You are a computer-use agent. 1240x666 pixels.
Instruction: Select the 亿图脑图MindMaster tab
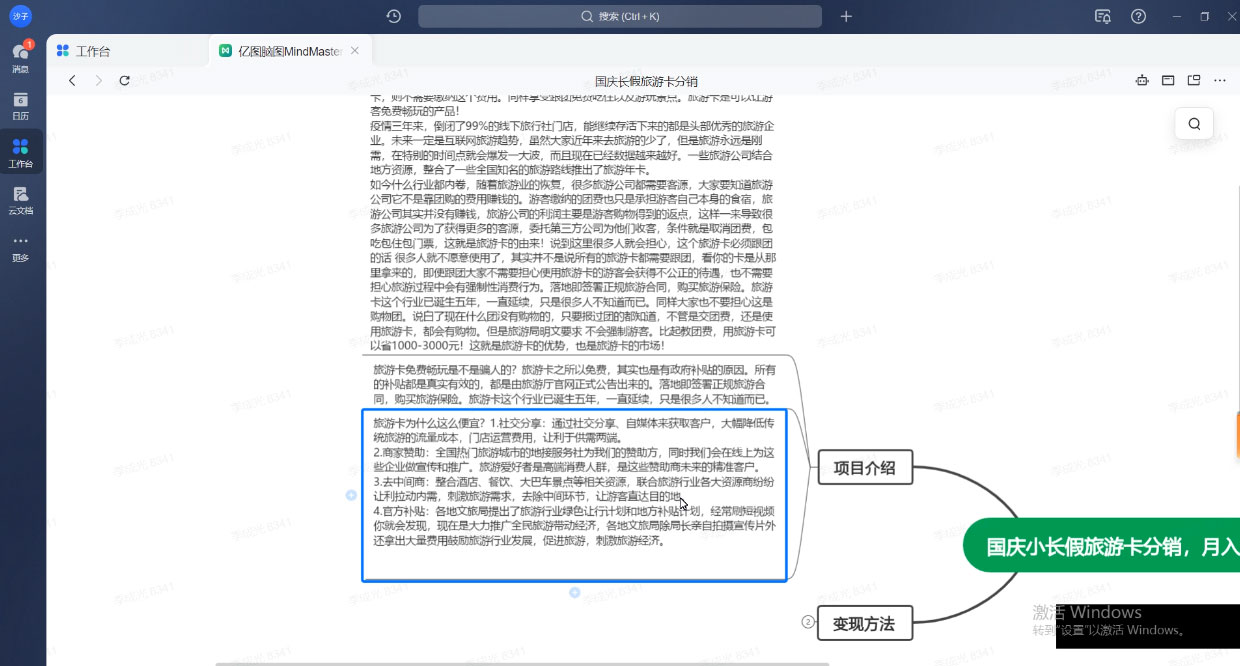point(288,50)
